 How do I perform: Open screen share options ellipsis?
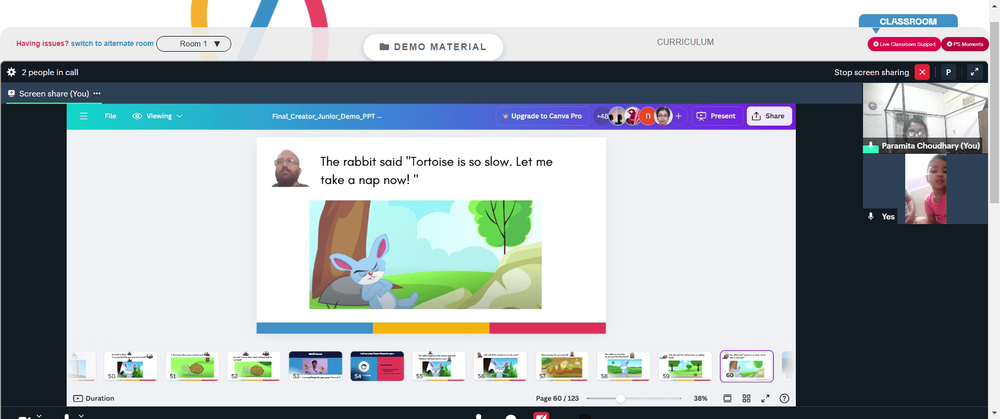pyautogui.click(x=97, y=94)
